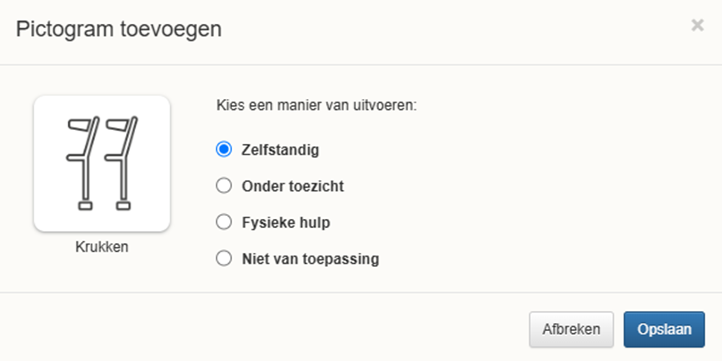Click the rubber foot of the left crutch
Image resolution: width=722 pixels, height=361 pixels.
pos(85,206)
